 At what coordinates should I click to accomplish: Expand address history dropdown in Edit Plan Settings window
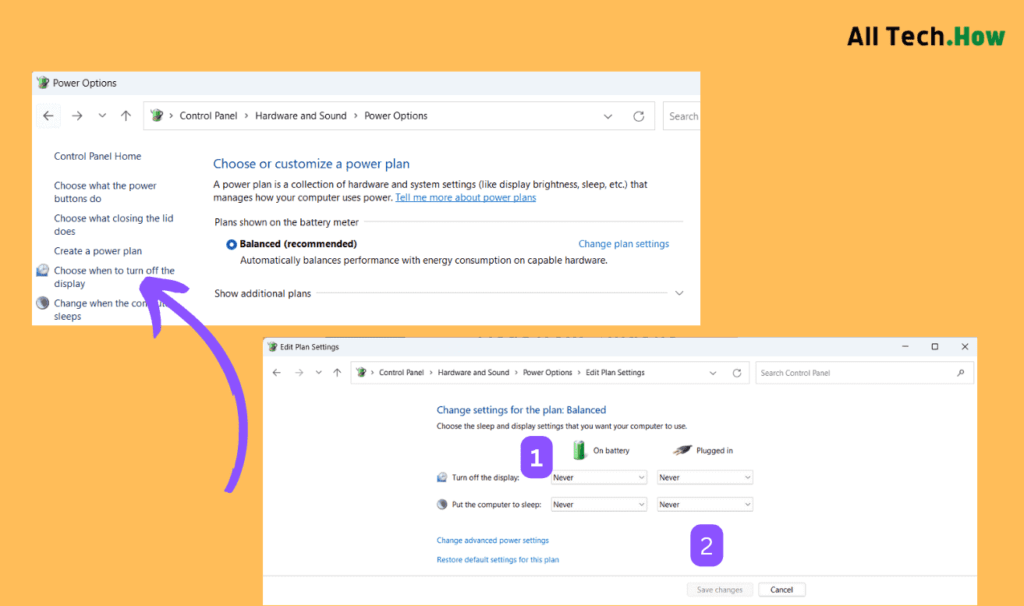pyautogui.click(x=713, y=373)
